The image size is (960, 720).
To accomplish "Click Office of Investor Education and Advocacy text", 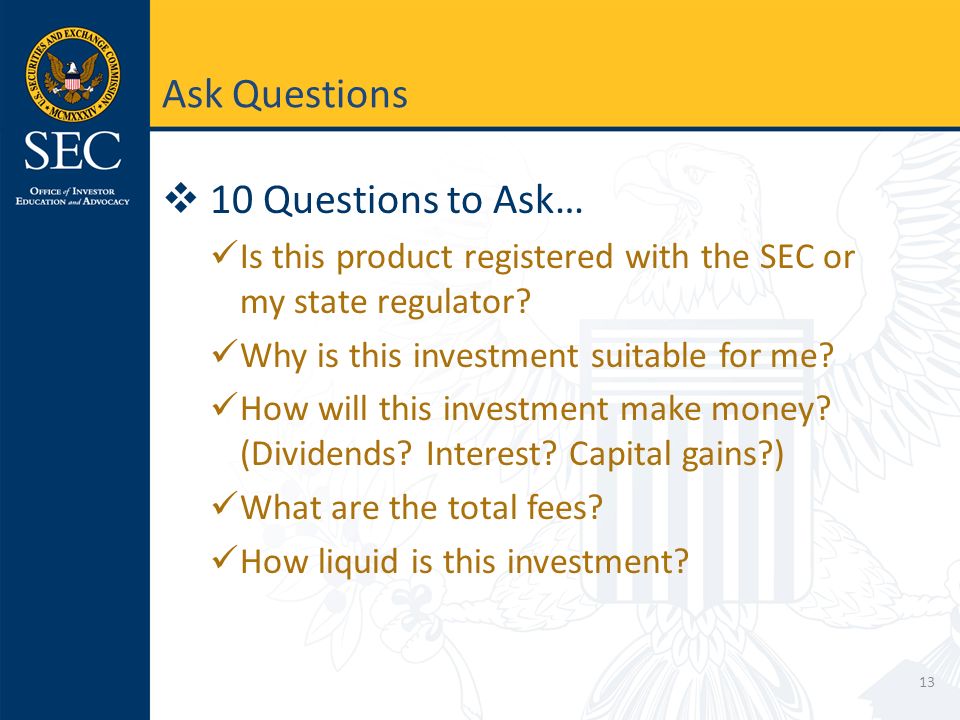I will coord(72,196).
